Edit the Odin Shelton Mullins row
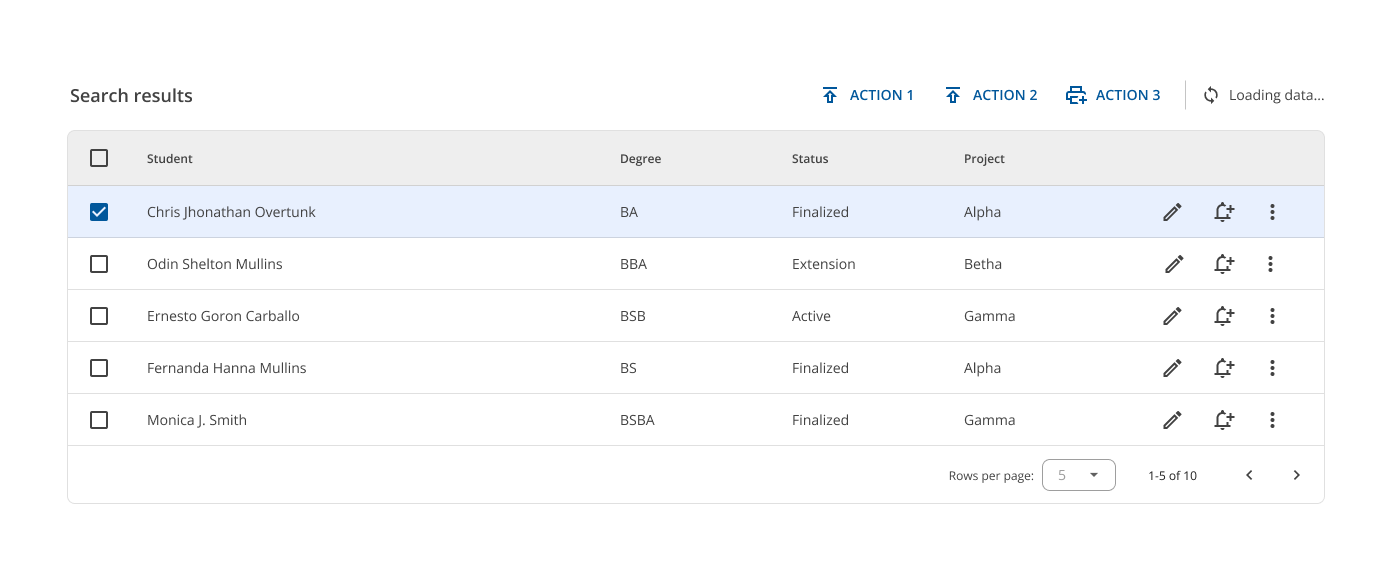 [1174, 264]
